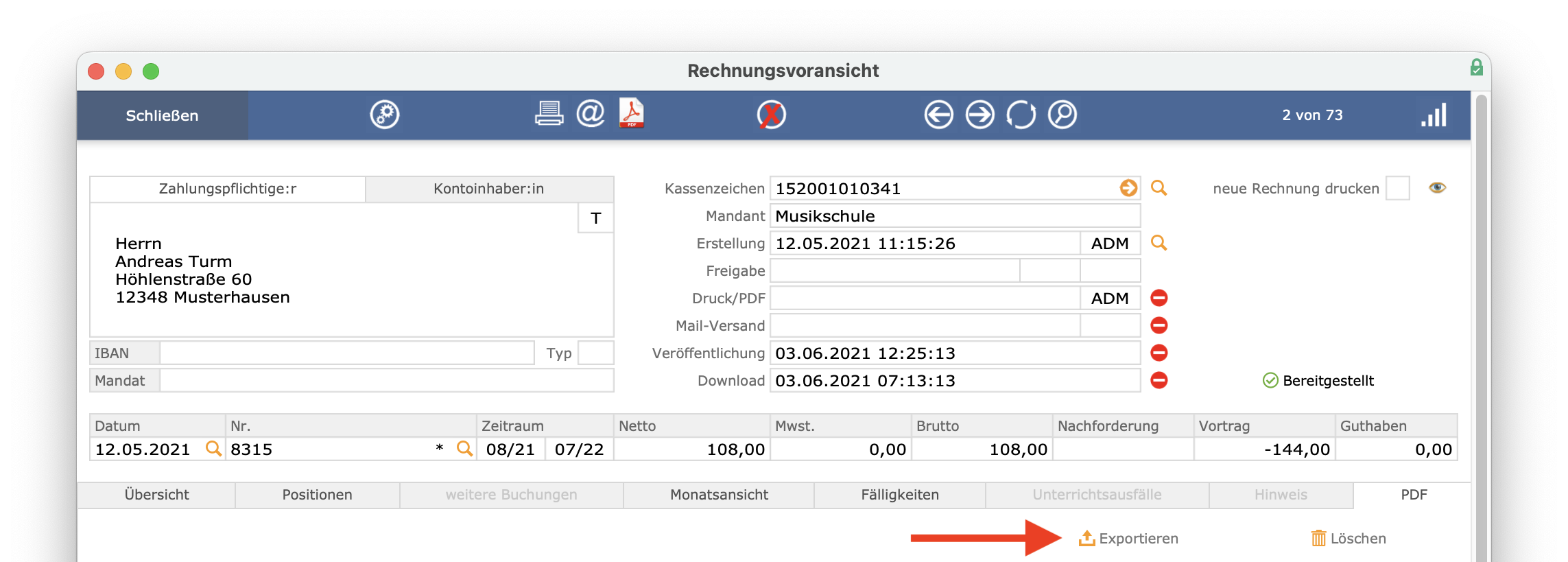Click the Kassenzeichen field 152001010341

[x=955, y=188]
